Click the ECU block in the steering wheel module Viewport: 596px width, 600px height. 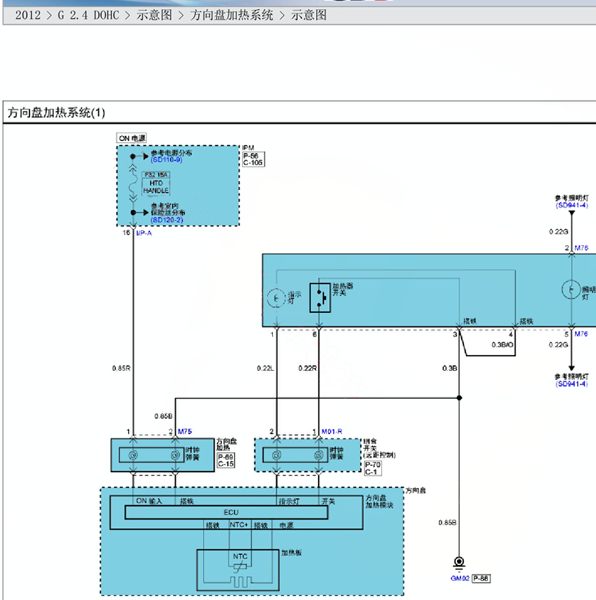tap(226, 512)
